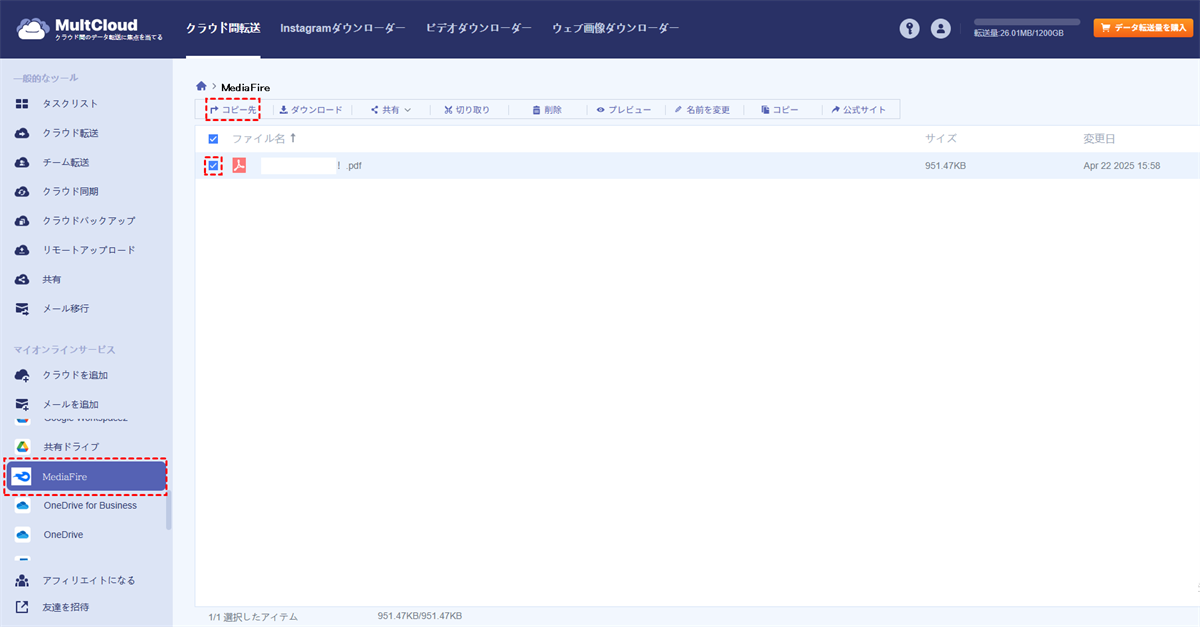1200x627 pixels.
Task: Sort by ファイル名 column header
Action: point(264,139)
